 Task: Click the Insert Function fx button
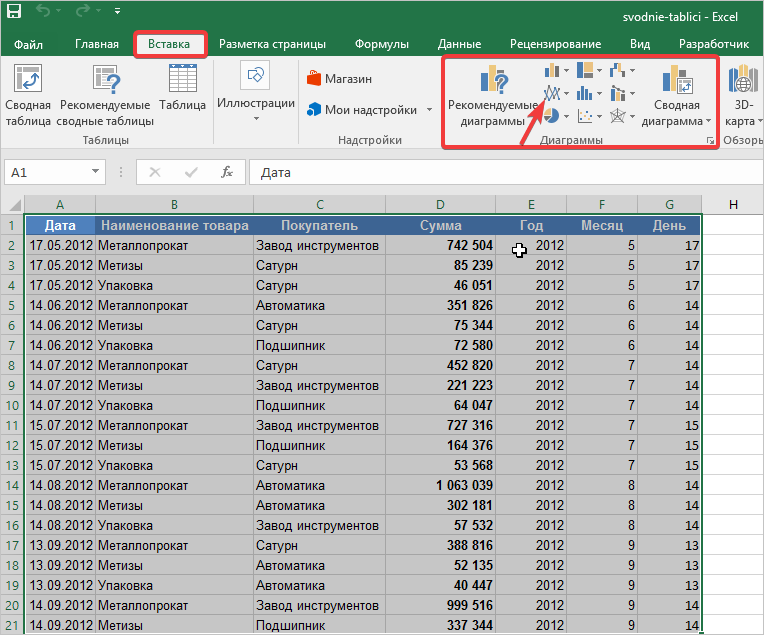point(227,172)
